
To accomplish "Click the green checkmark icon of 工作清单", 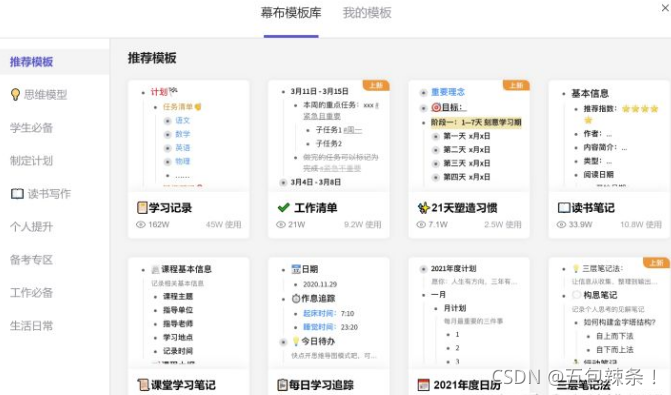I will (283, 208).
